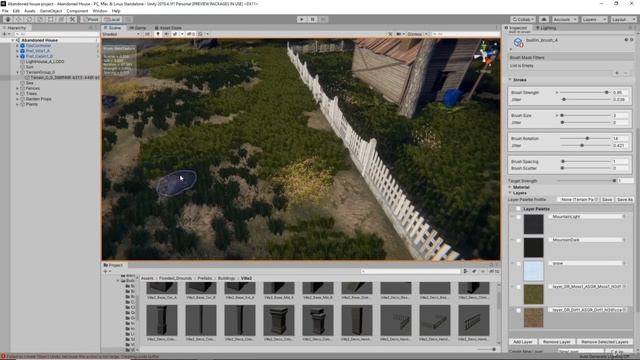
Task: Click the Save As palette button
Action: point(624,199)
